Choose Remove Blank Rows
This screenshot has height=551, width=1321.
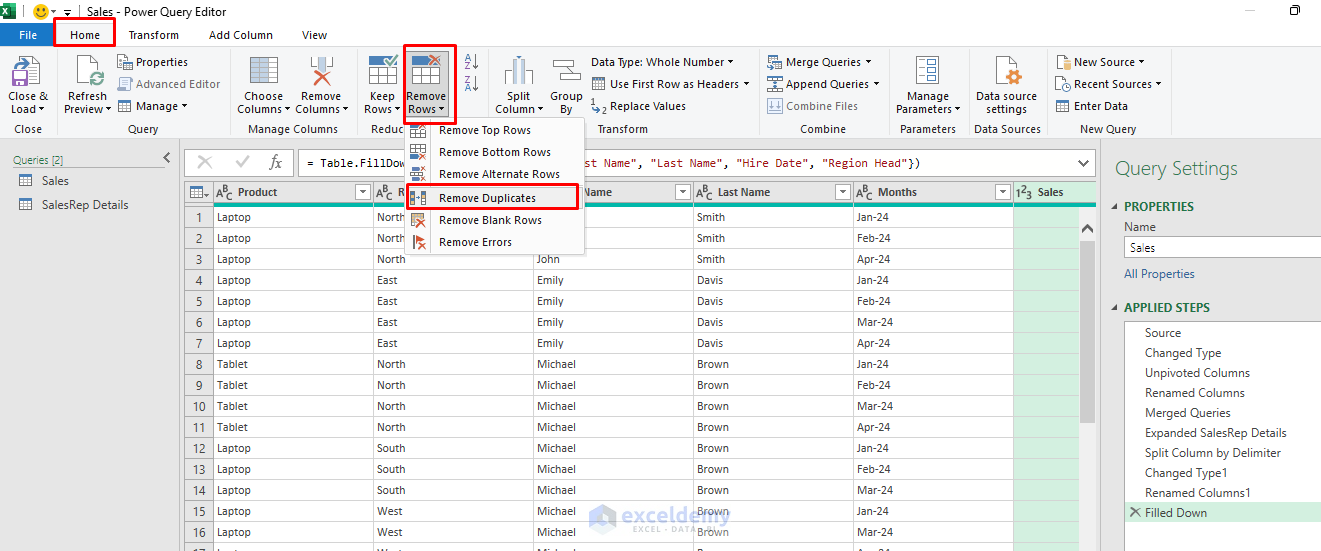[495, 220]
